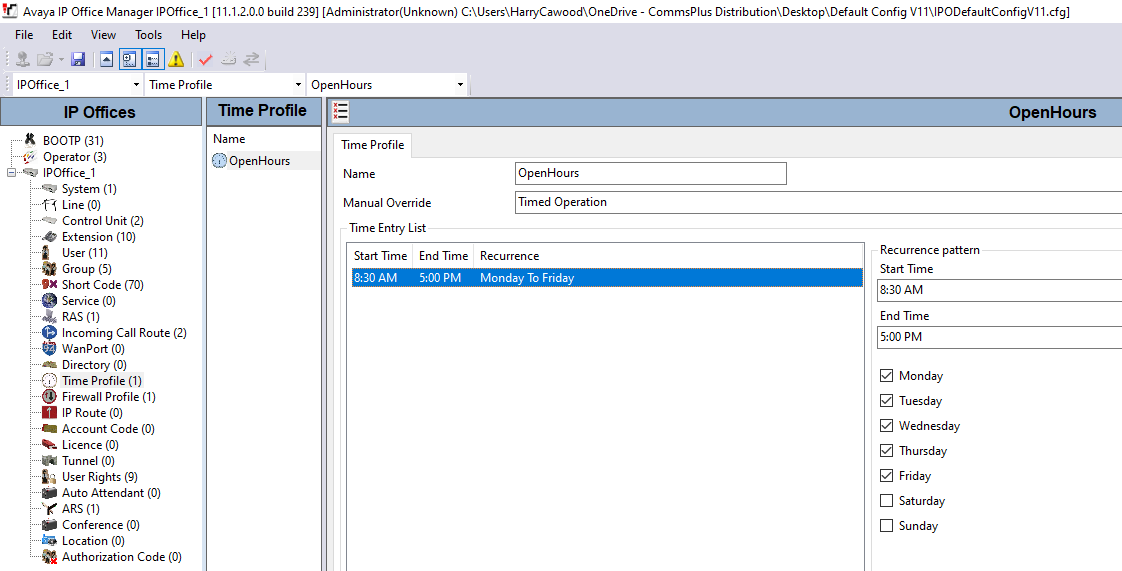Image resolution: width=1122 pixels, height=571 pixels.
Task: Uncheck the Monday checkbox
Action: pos(887,376)
